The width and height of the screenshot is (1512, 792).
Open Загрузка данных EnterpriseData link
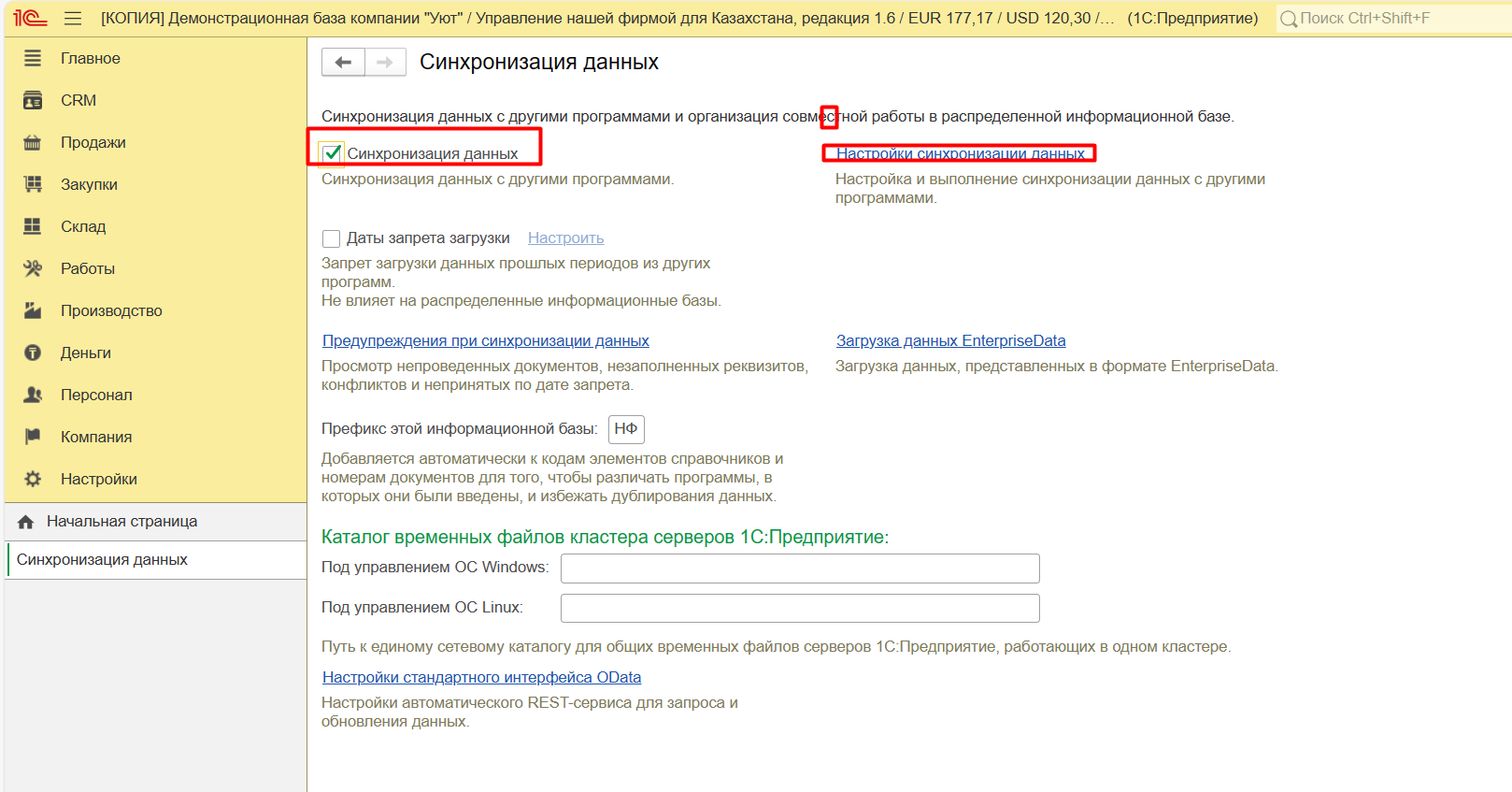pyautogui.click(x=950, y=341)
